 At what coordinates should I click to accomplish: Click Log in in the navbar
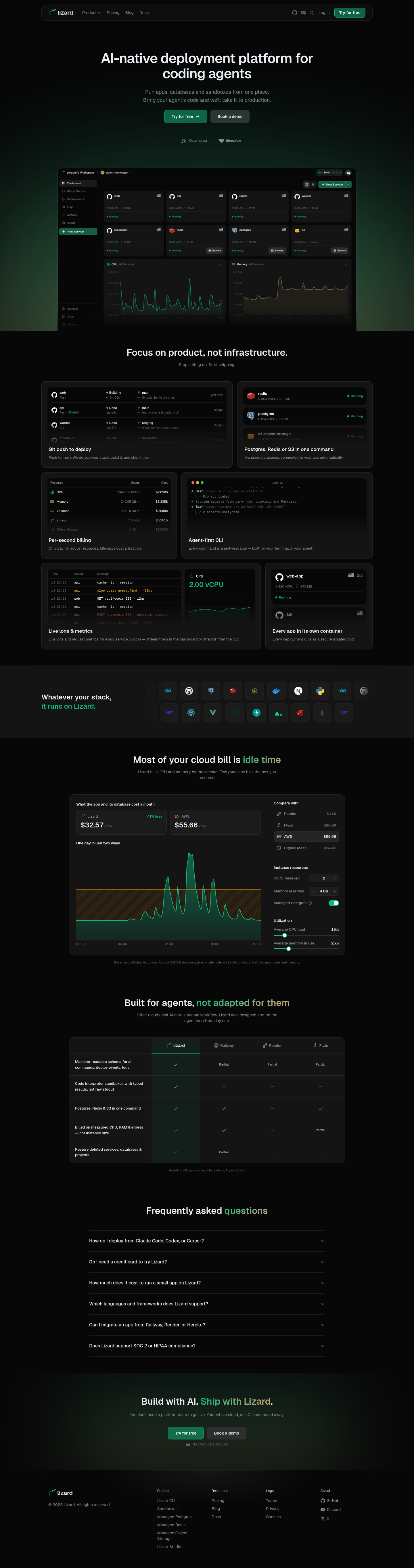[x=324, y=13]
